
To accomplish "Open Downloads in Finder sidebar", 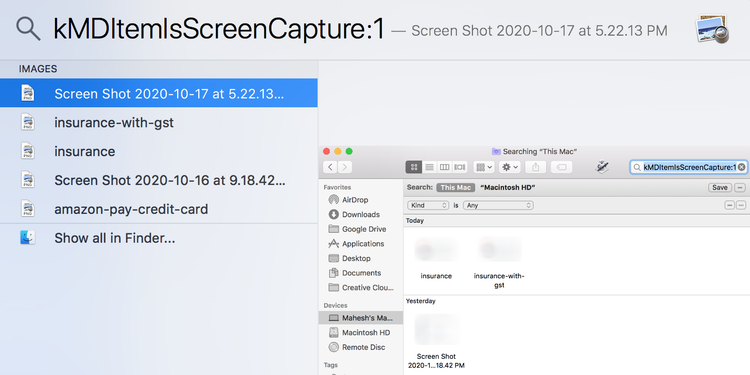I will [x=361, y=214].
